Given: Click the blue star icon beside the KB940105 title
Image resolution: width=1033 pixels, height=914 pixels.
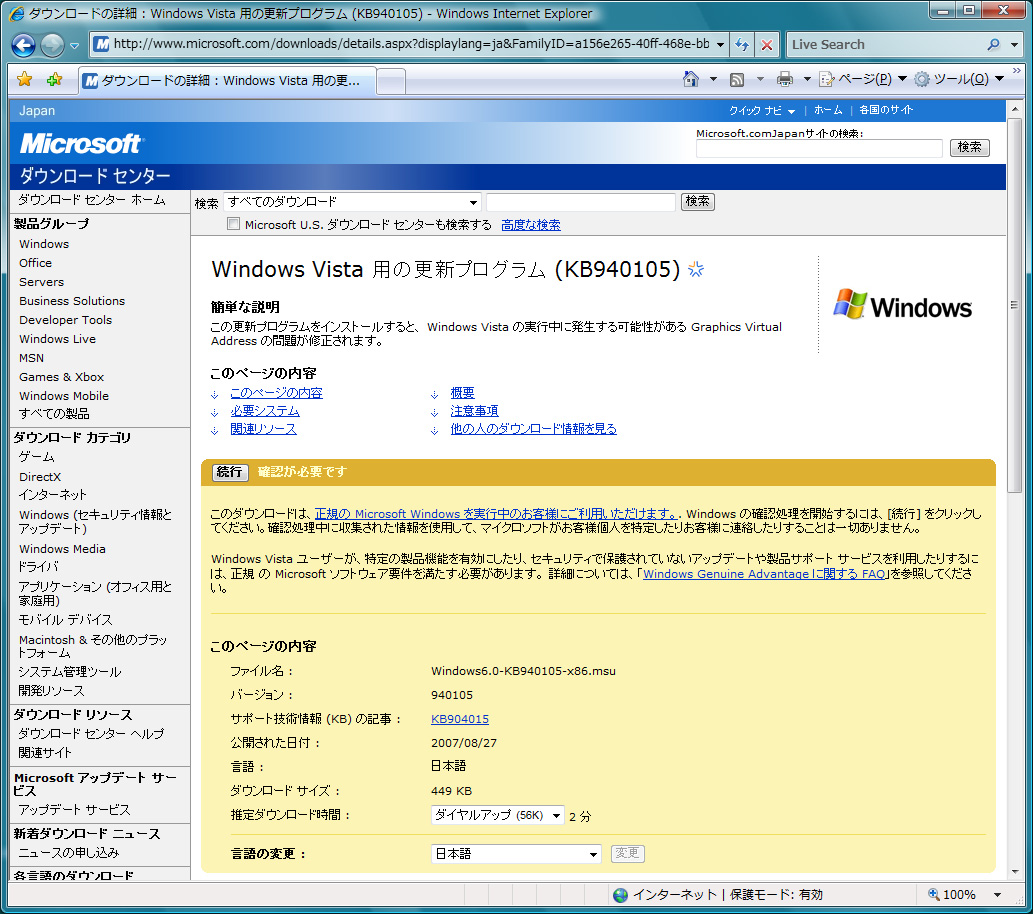Looking at the screenshot, I should 696,269.
